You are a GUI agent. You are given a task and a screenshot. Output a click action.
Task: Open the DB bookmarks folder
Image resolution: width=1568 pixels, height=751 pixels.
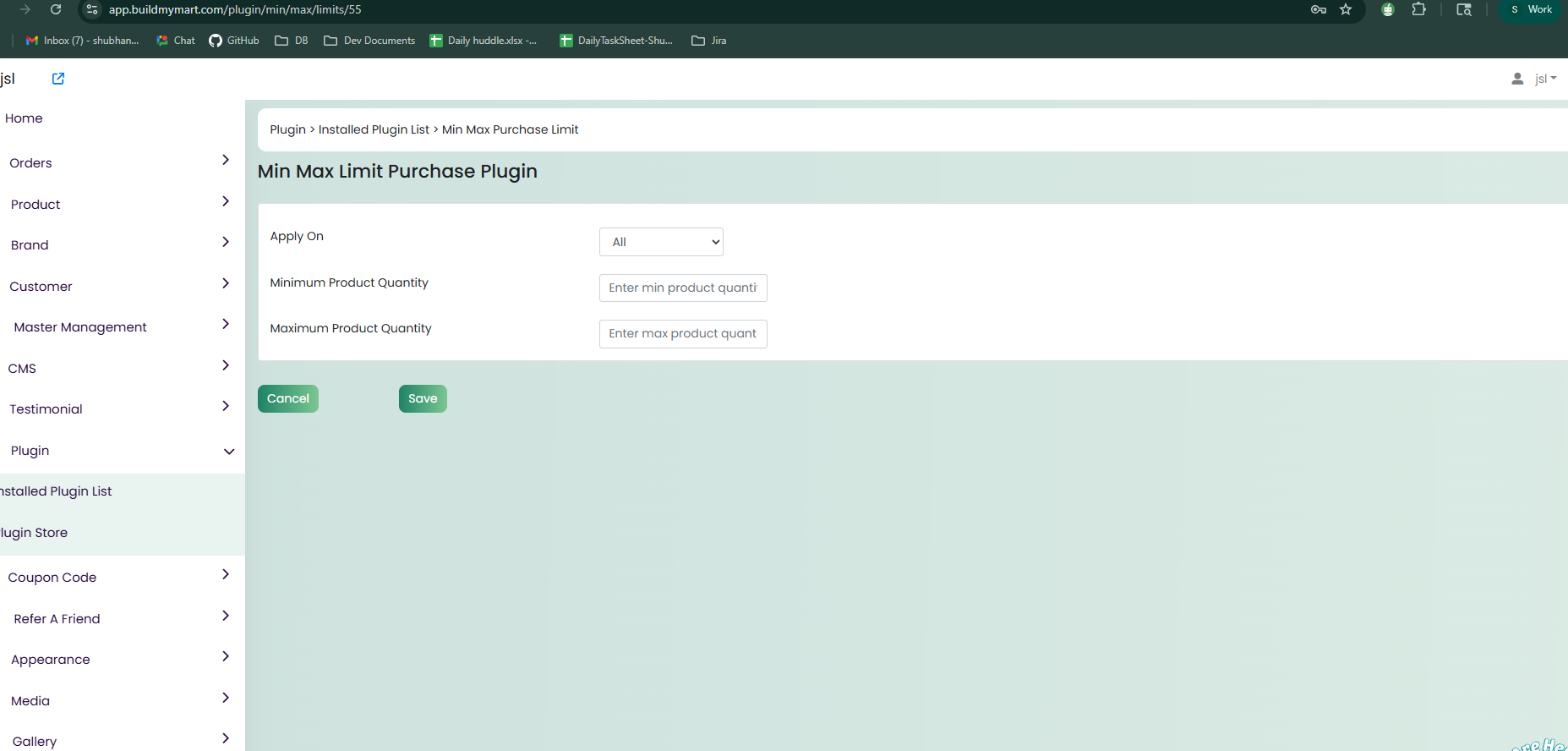[292, 41]
